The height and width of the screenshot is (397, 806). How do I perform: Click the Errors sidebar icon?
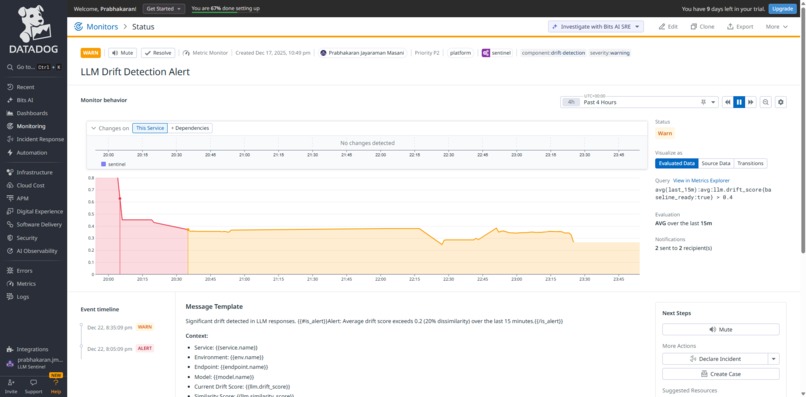pyautogui.click(x=10, y=270)
